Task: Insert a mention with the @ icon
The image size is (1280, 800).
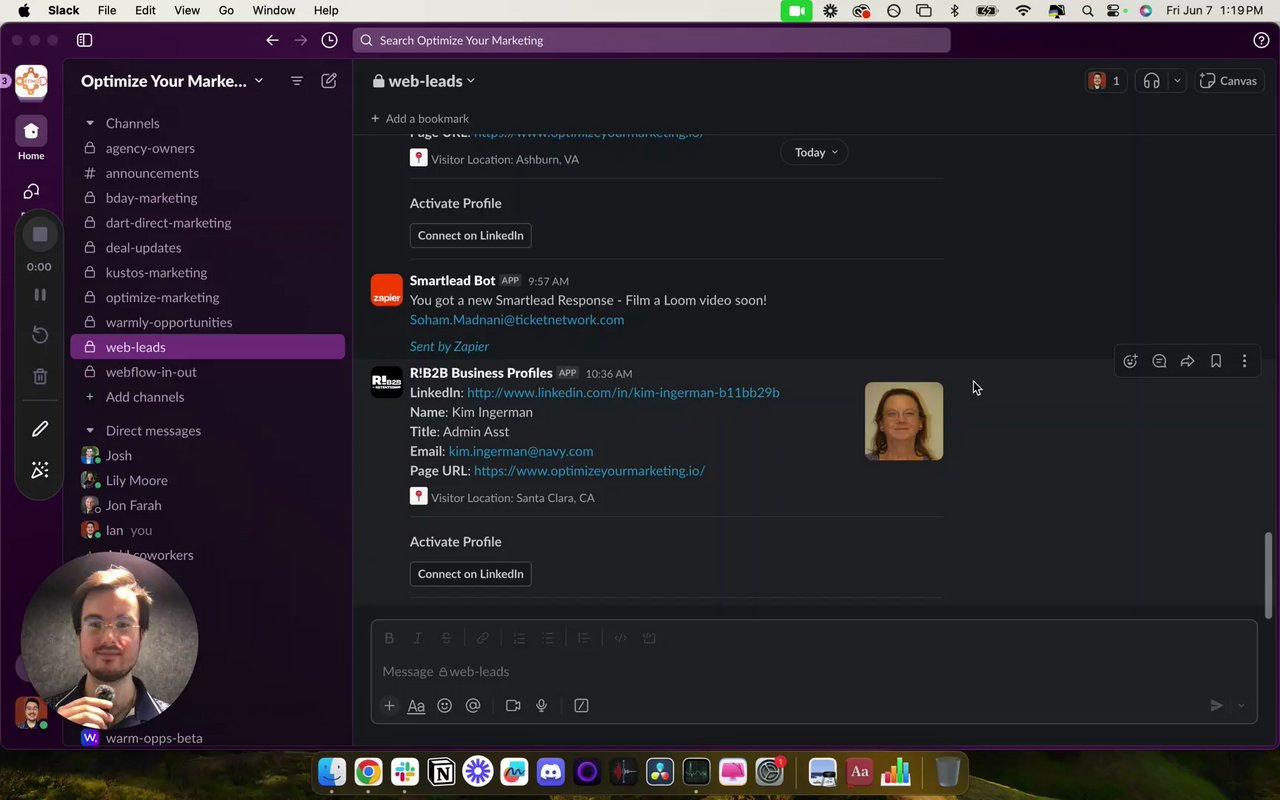Action: click(473, 705)
